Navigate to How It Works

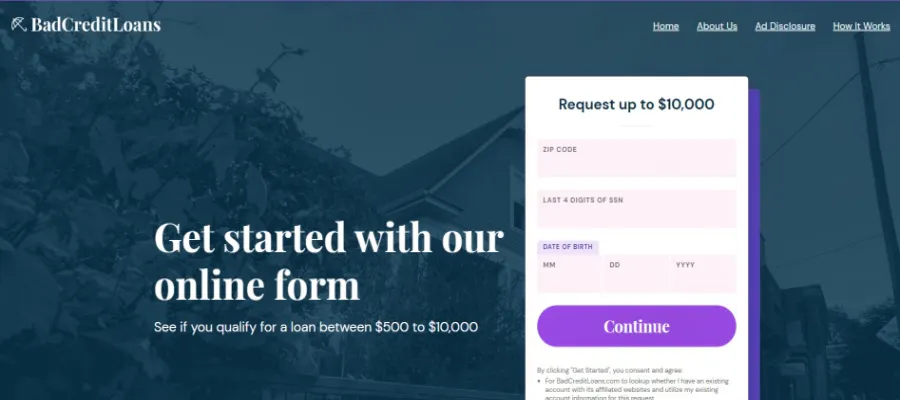tap(861, 26)
